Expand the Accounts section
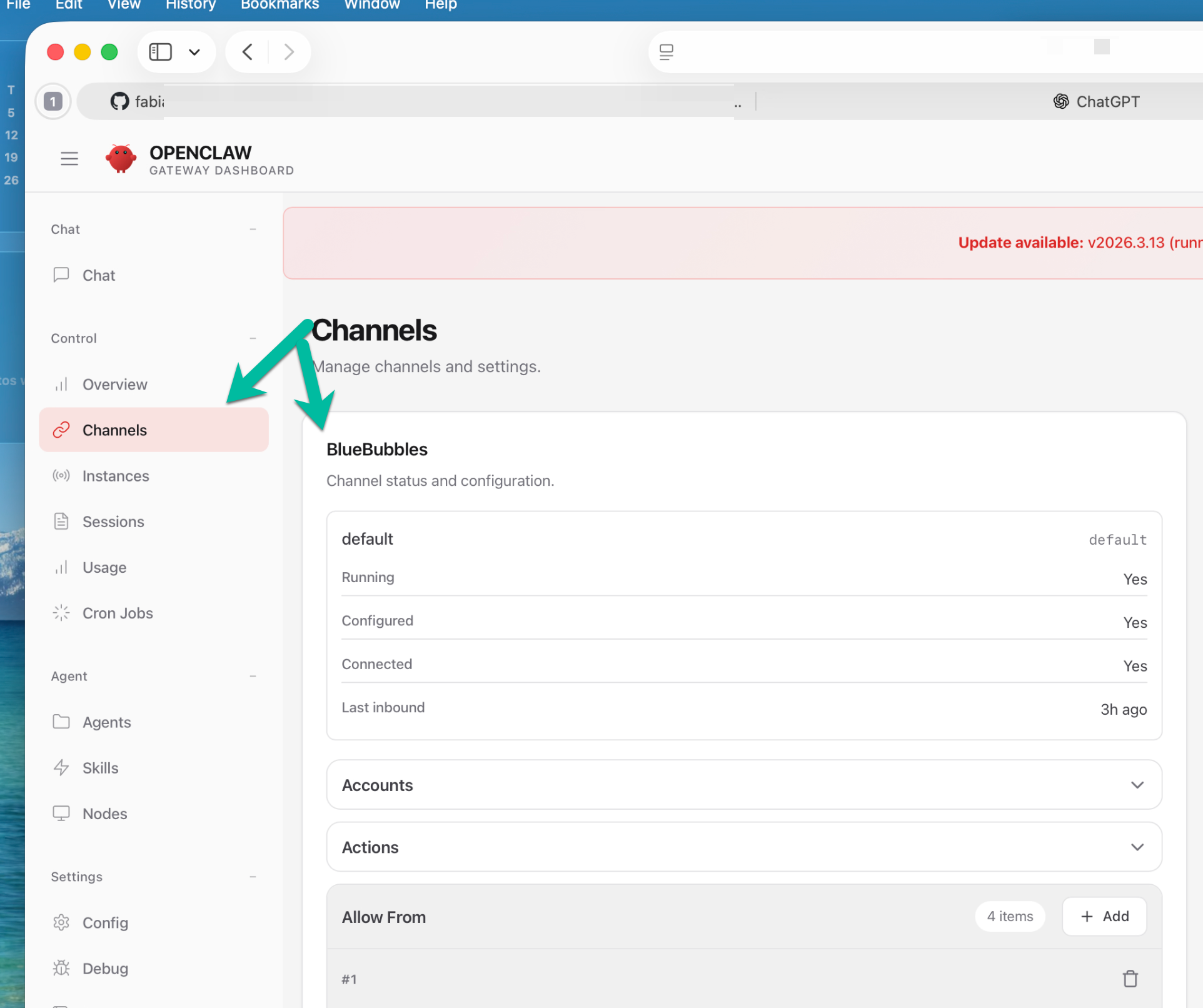The width and height of the screenshot is (1203, 1008). (744, 785)
